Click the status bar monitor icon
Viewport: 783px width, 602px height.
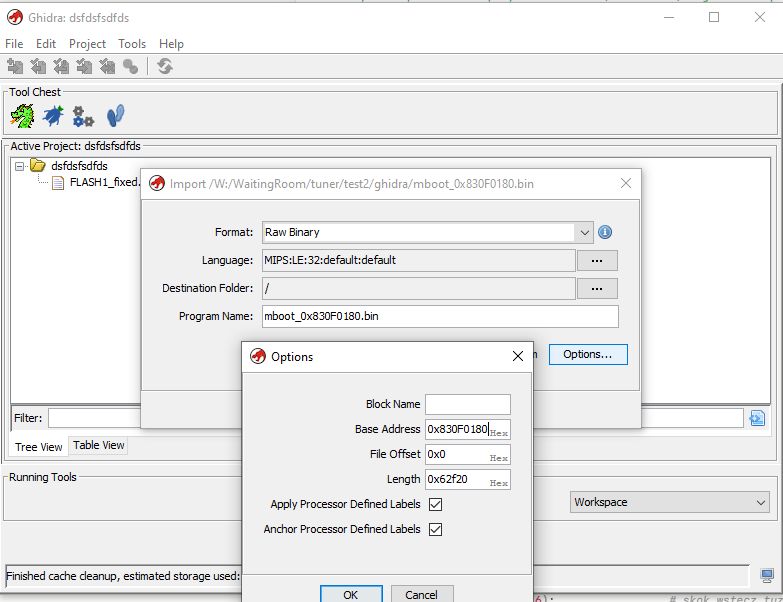(767, 576)
